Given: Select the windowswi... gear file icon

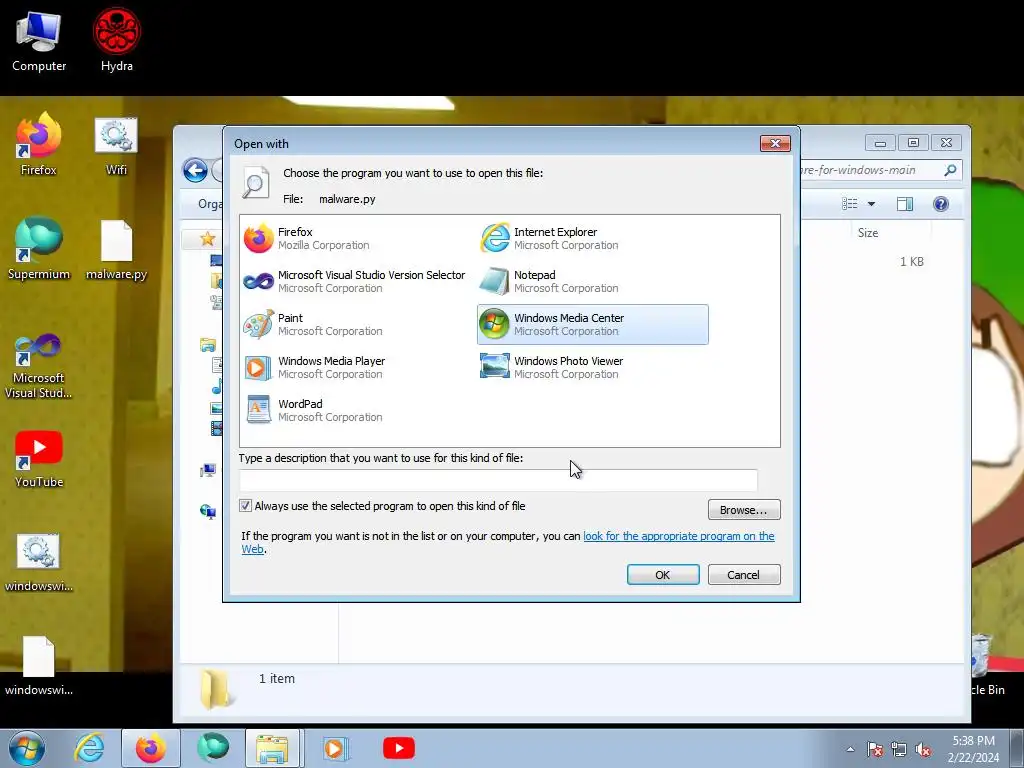Looking at the screenshot, I should click(39, 563).
